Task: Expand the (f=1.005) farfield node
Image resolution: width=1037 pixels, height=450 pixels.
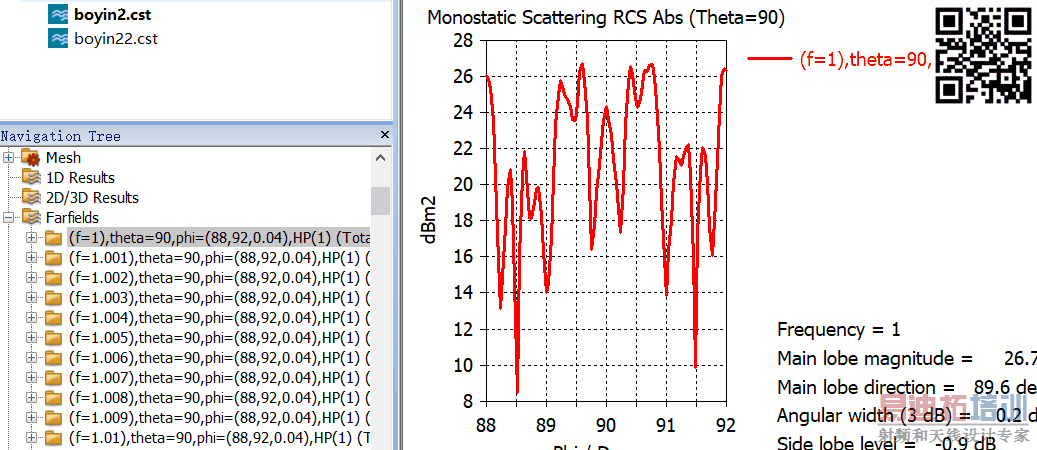Action: [x=31, y=338]
